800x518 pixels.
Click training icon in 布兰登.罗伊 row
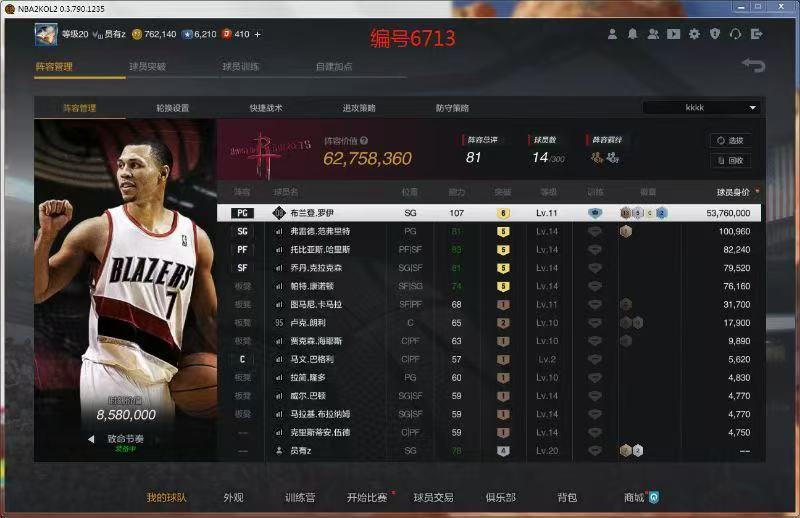click(x=595, y=213)
